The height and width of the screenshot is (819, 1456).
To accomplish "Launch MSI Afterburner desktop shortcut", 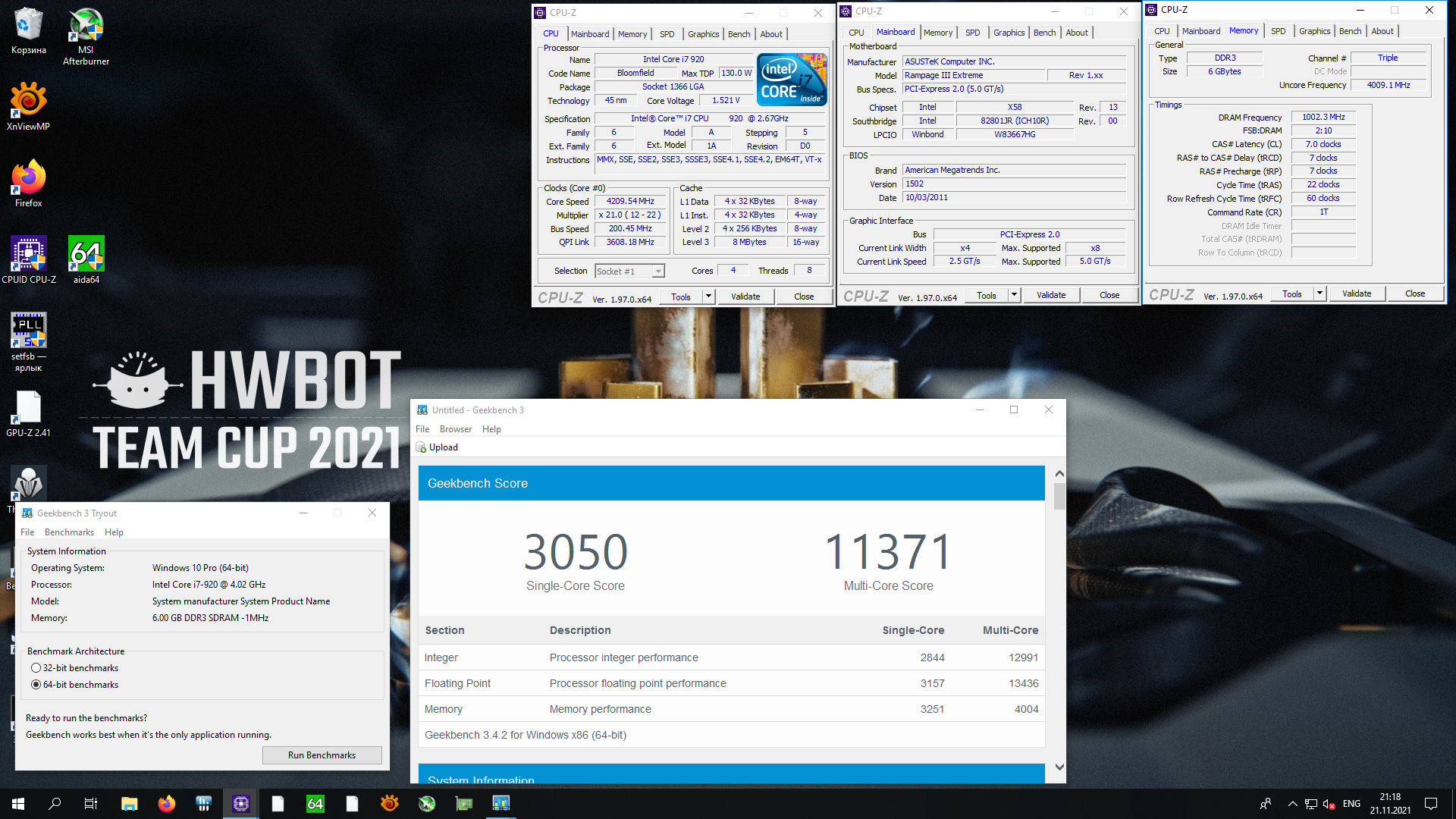I will (x=86, y=36).
